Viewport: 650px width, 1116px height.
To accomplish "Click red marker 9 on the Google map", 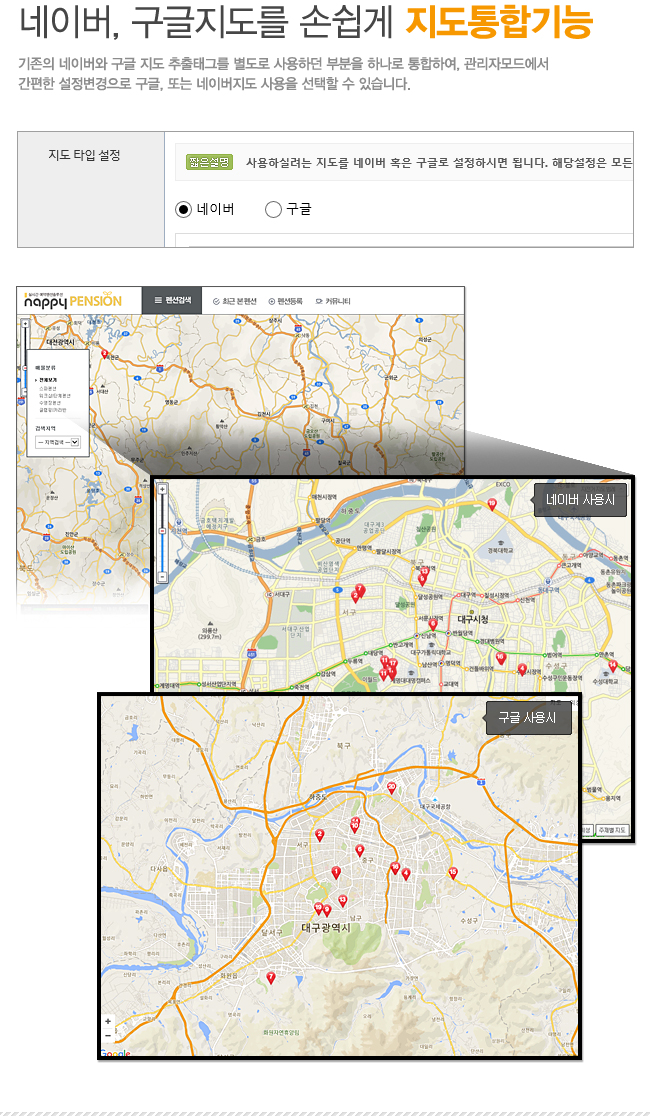I will pos(327,910).
